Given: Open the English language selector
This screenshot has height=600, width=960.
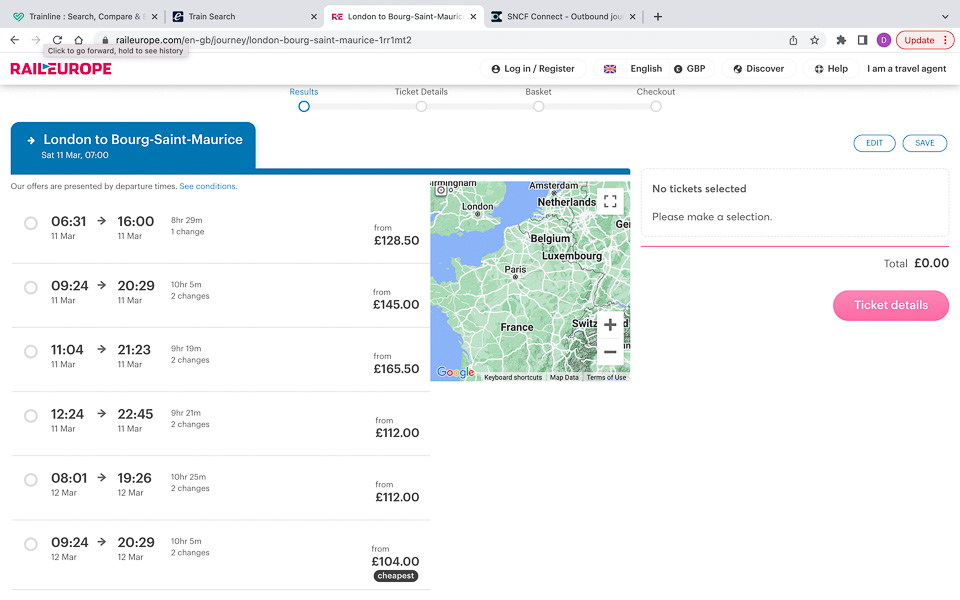Looking at the screenshot, I should tap(633, 69).
